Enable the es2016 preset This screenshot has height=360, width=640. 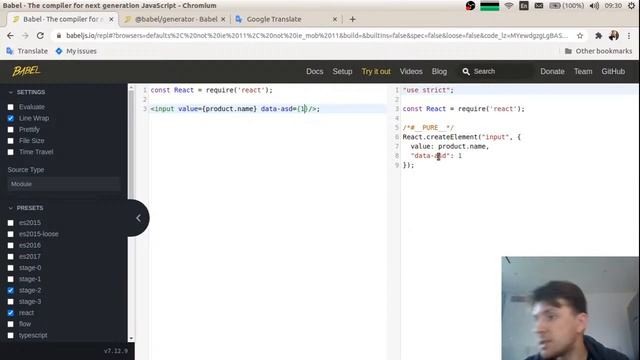tap(11, 245)
